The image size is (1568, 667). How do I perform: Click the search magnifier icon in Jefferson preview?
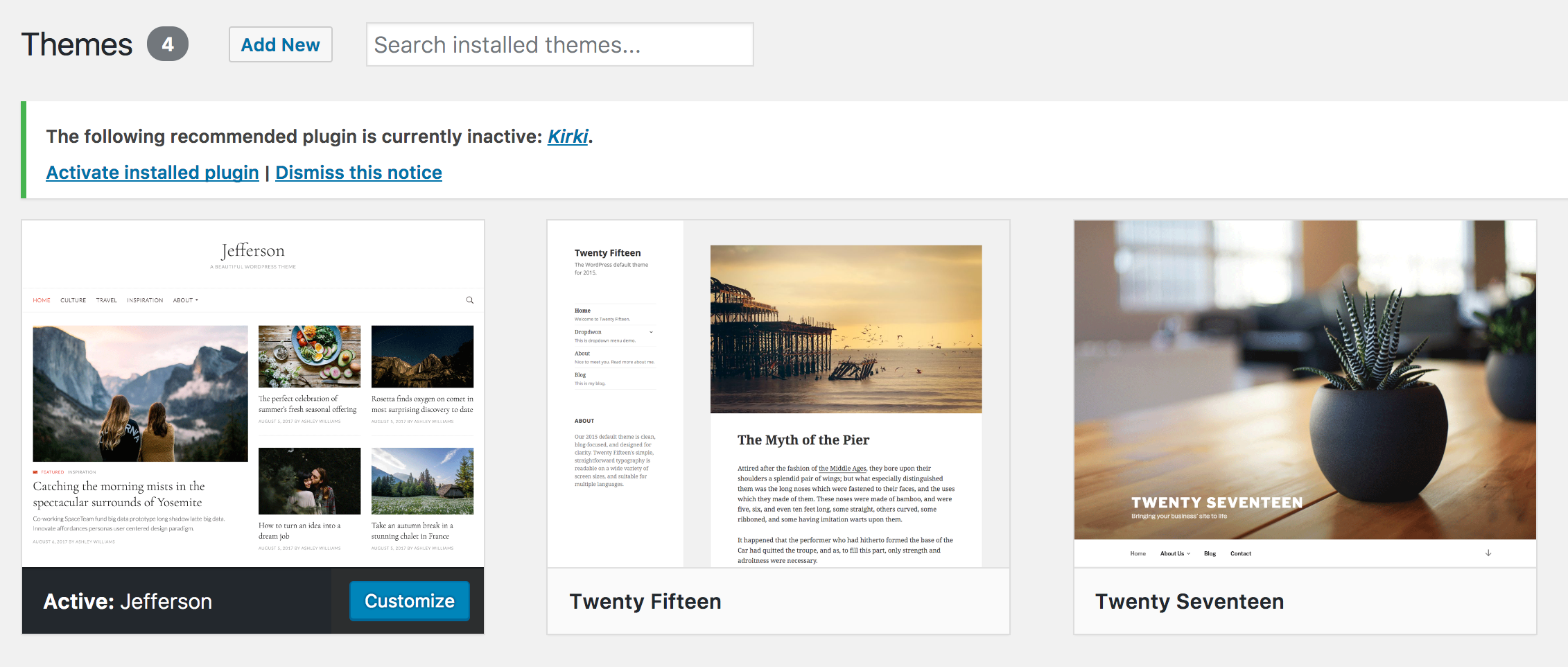(470, 300)
